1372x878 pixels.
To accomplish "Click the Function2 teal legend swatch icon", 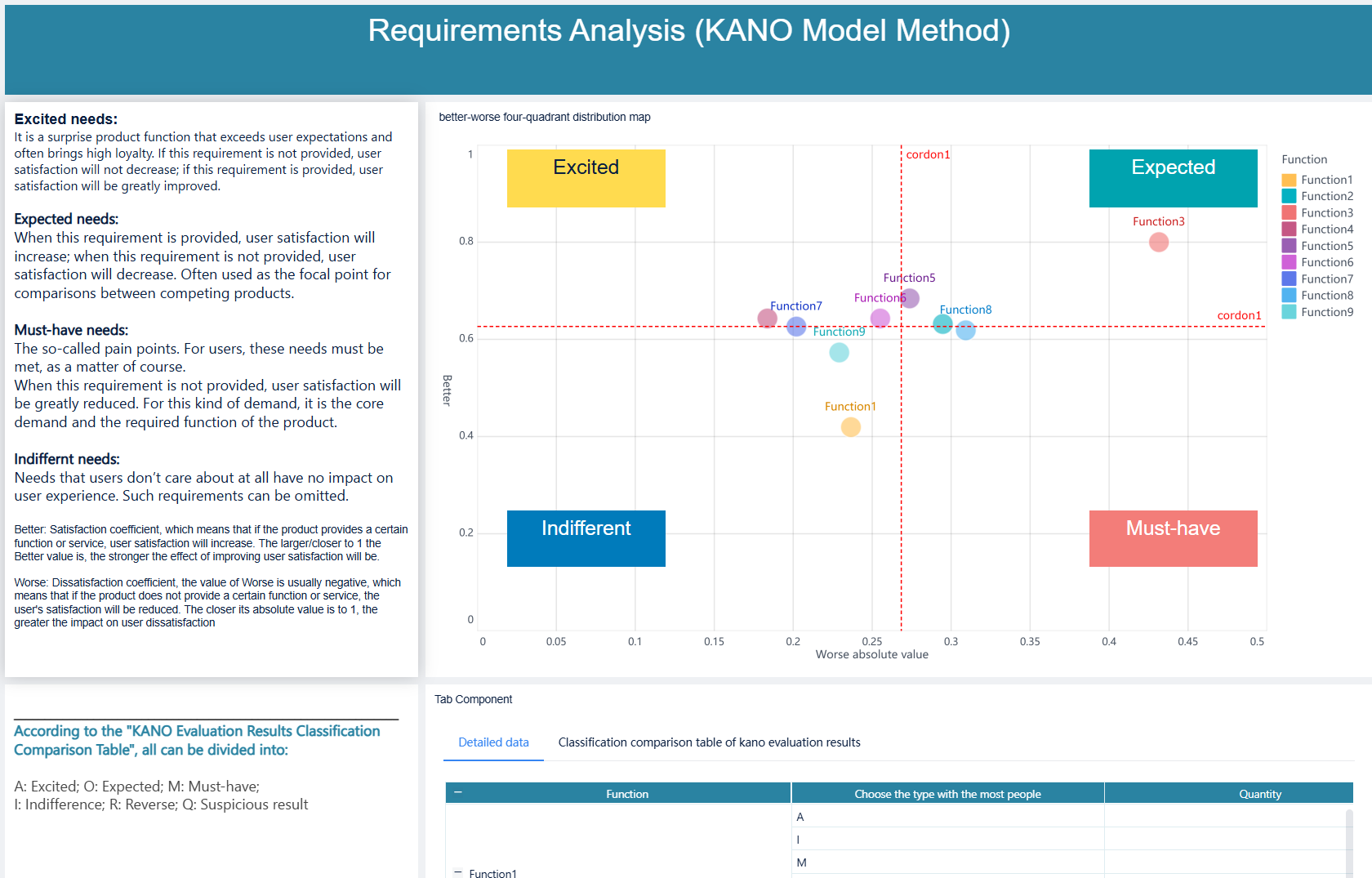I will (1290, 196).
